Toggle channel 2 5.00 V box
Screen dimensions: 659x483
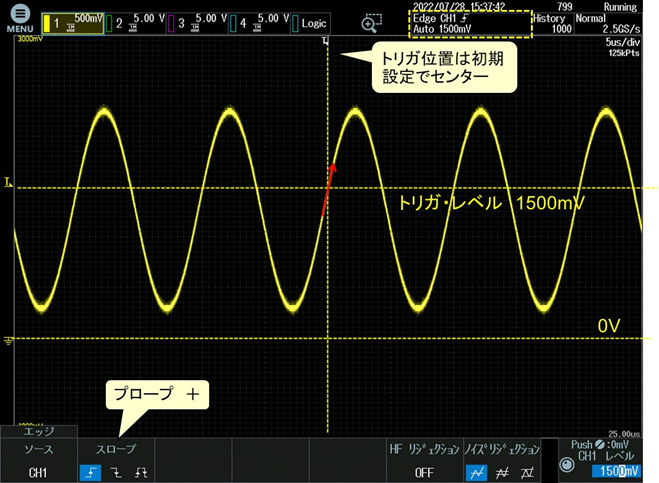[135, 24]
